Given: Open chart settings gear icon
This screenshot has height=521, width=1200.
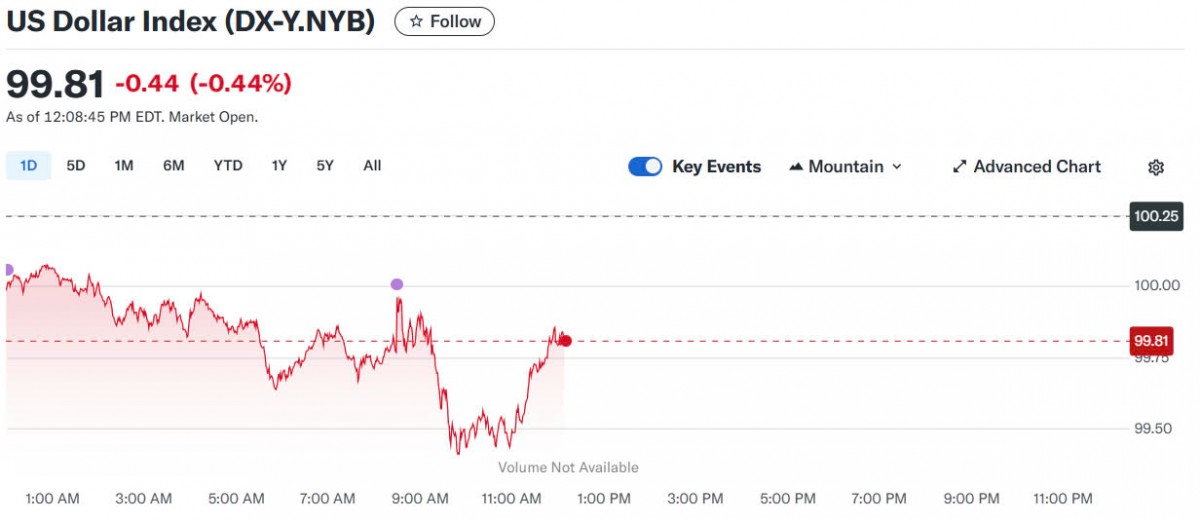Looking at the screenshot, I should pyautogui.click(x=1156, y=167).
